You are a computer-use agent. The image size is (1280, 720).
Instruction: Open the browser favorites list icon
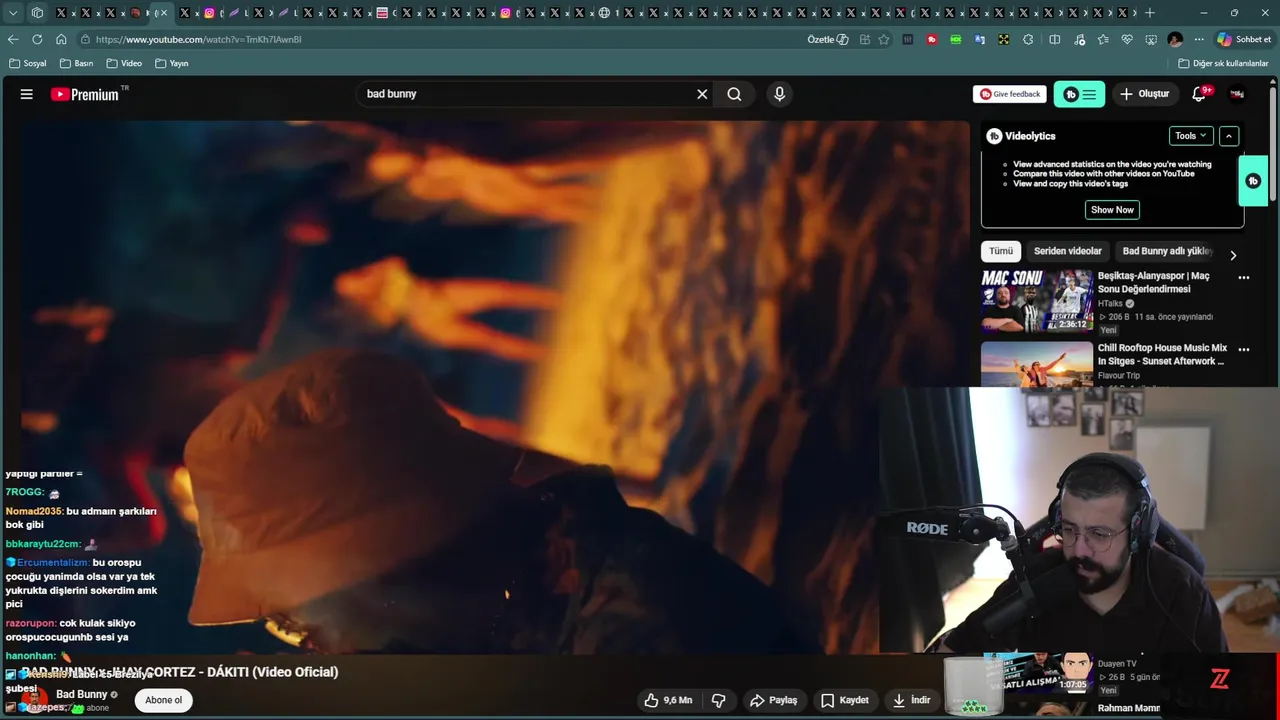coord(1103,39)
